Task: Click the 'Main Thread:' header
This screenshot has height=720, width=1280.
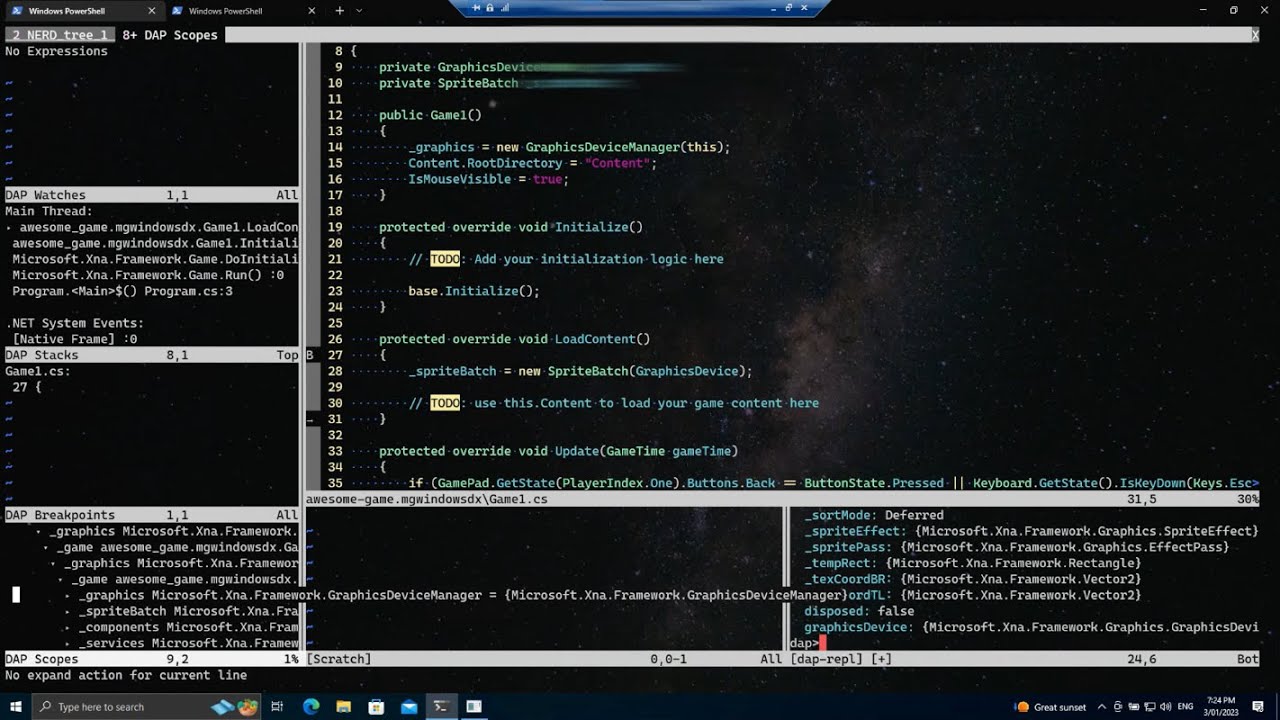Action: tap(49, 211)
